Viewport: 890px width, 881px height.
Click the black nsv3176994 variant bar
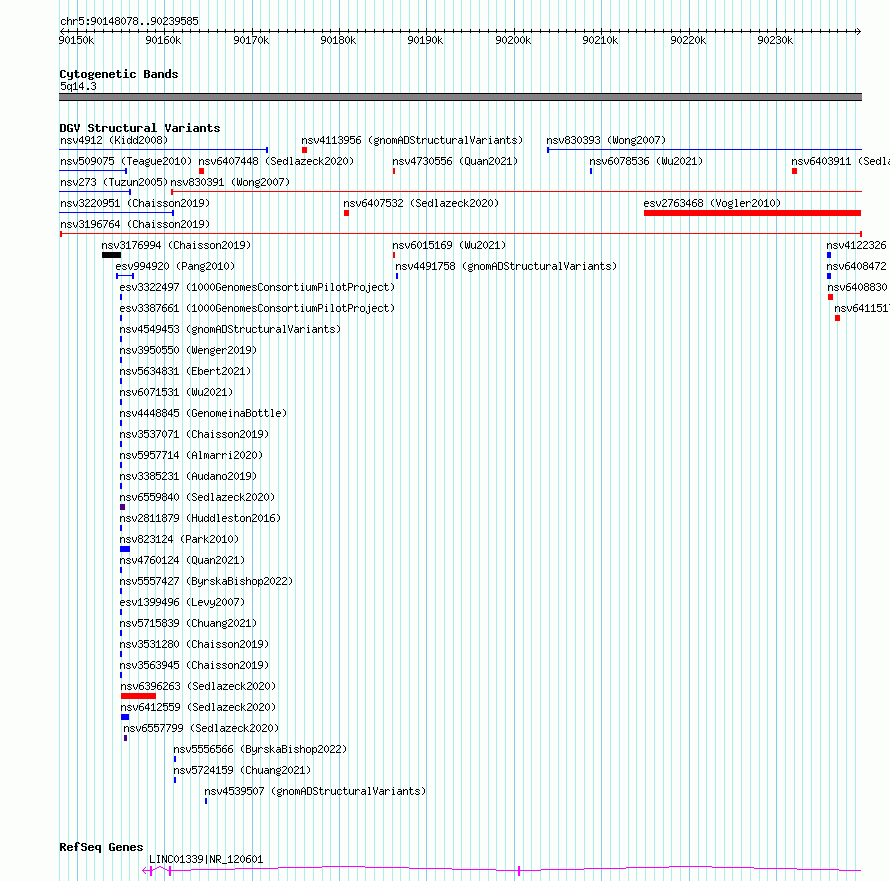point(111,255)
